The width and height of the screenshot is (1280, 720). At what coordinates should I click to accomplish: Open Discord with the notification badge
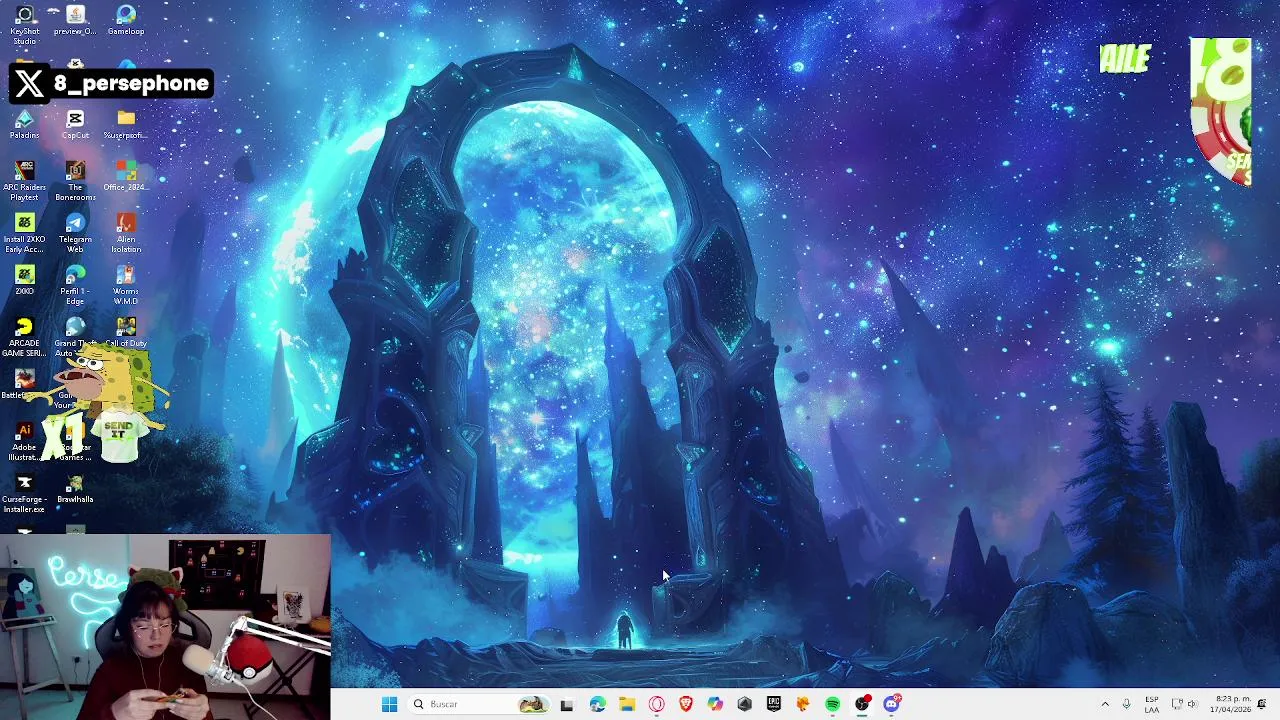pos(892,704)
